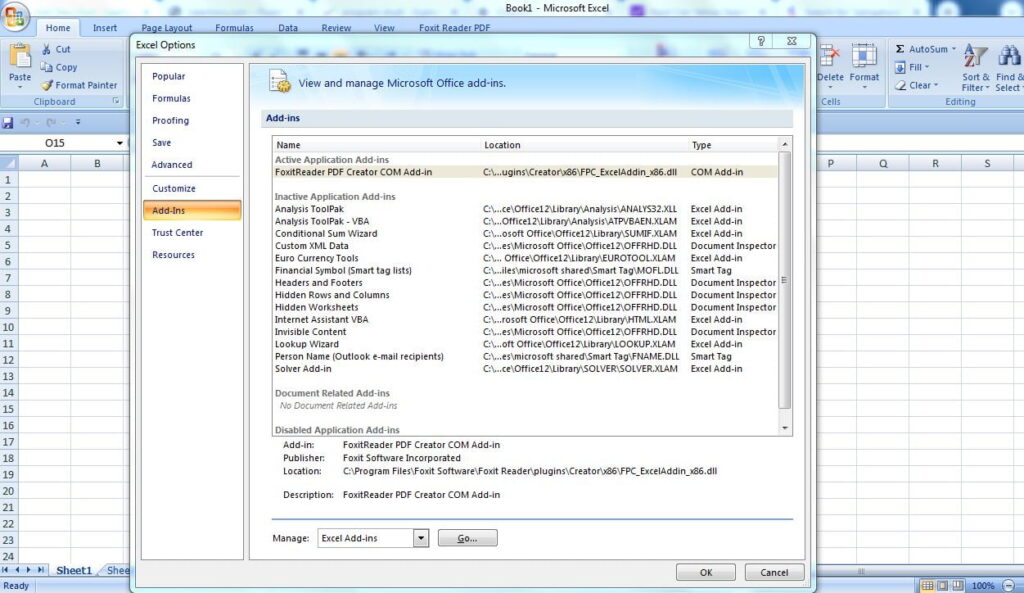Click the AutoSum sigma icon
The width and height of the screenshot is (1024, 593).
point(900,49)
